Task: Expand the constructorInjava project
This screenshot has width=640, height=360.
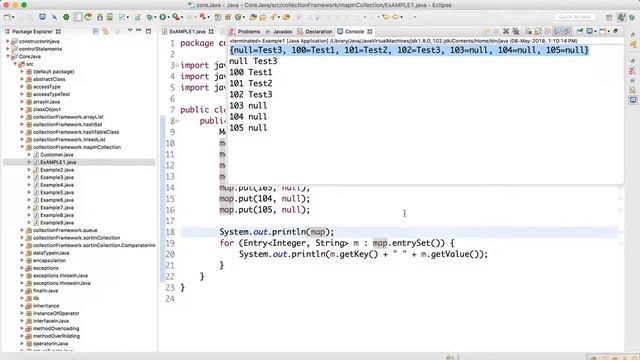Action: pos(8,41)
